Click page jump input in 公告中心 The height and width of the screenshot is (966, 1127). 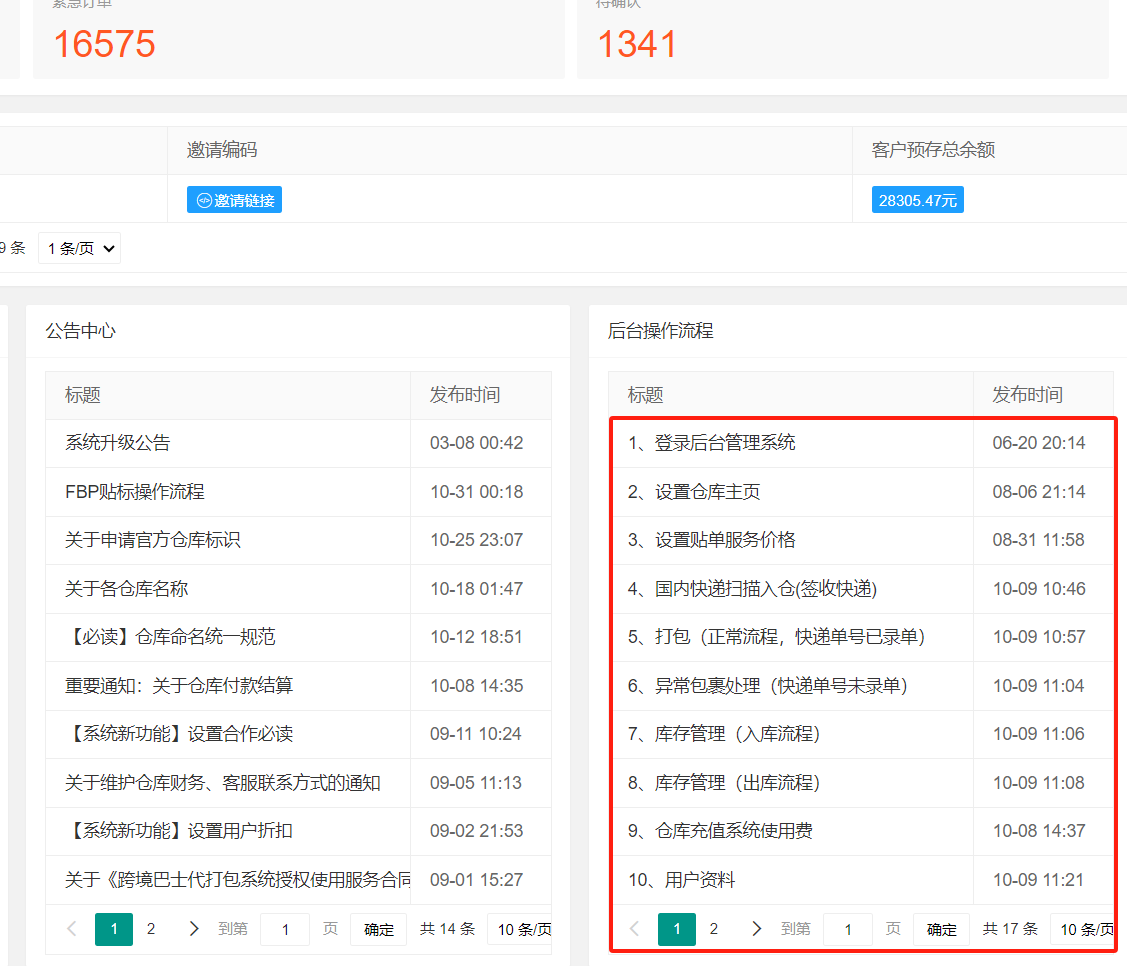coord(285,929)
